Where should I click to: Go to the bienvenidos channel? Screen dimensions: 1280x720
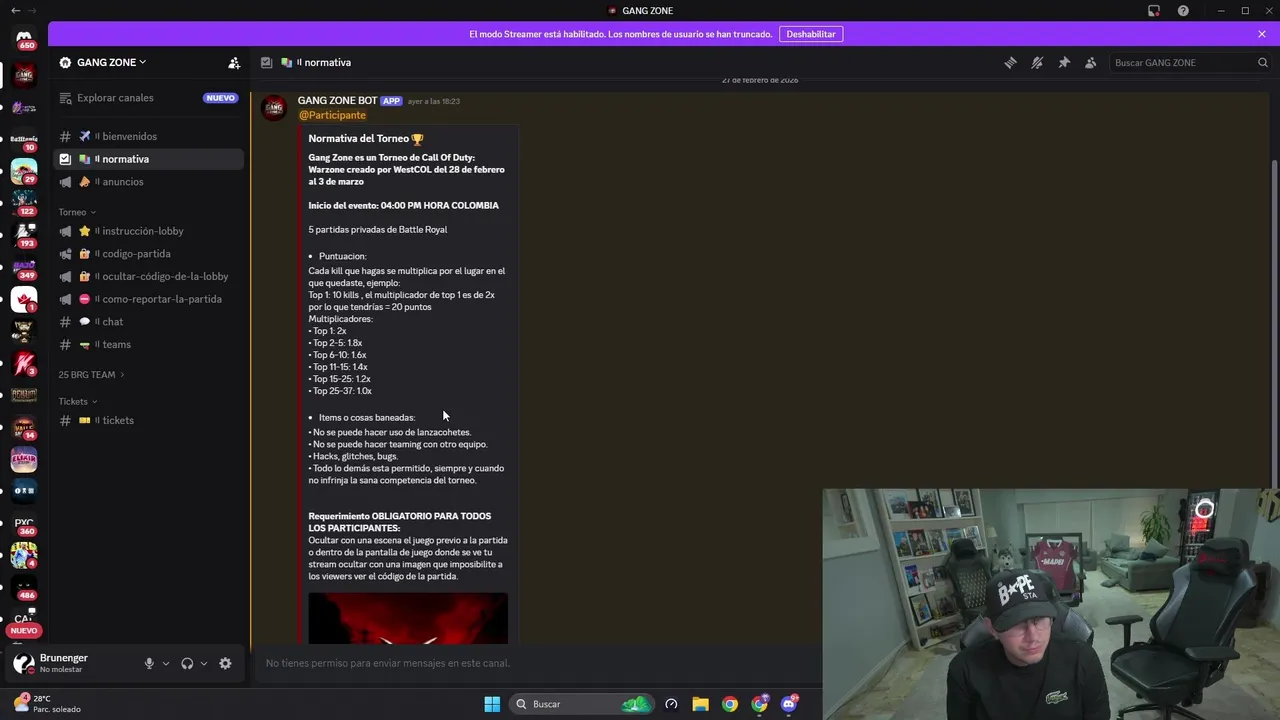click(148, 136)
